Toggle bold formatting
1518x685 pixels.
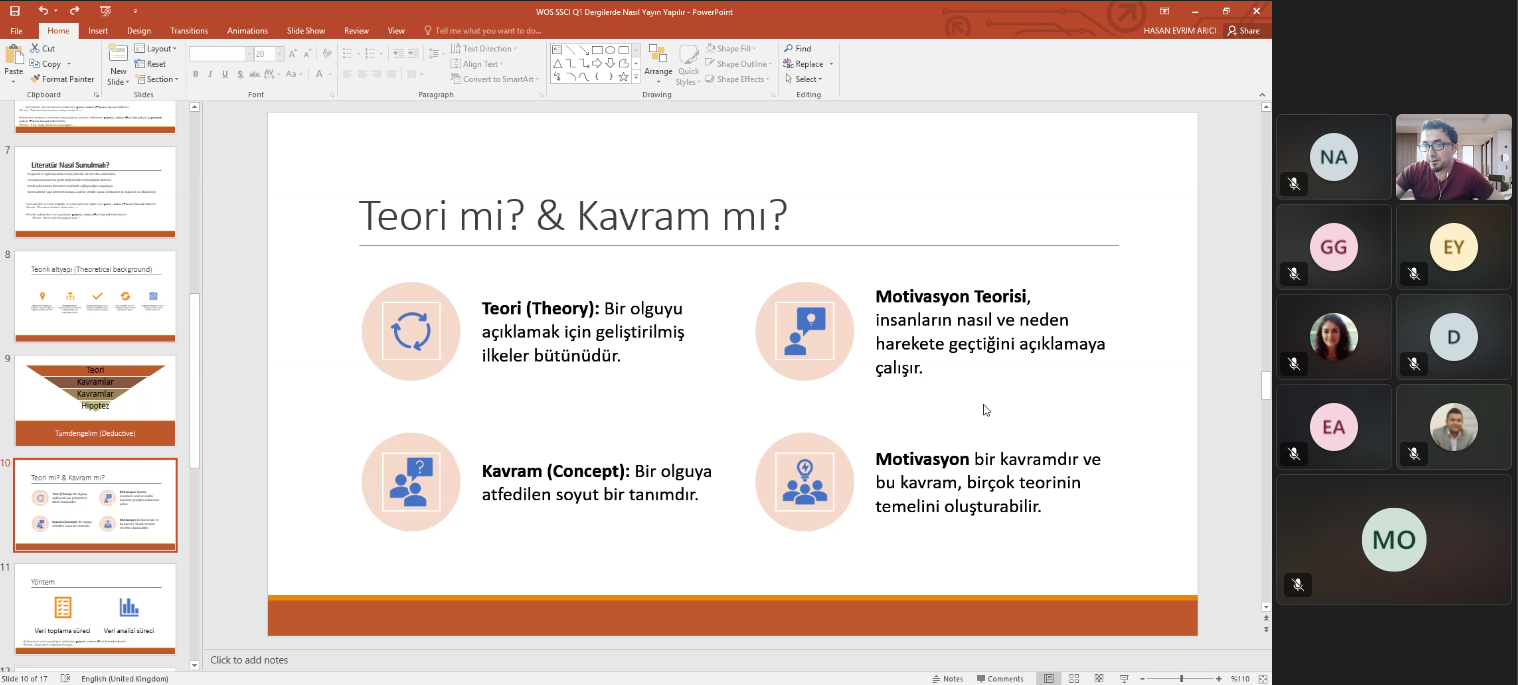click(x=196, y=74)
